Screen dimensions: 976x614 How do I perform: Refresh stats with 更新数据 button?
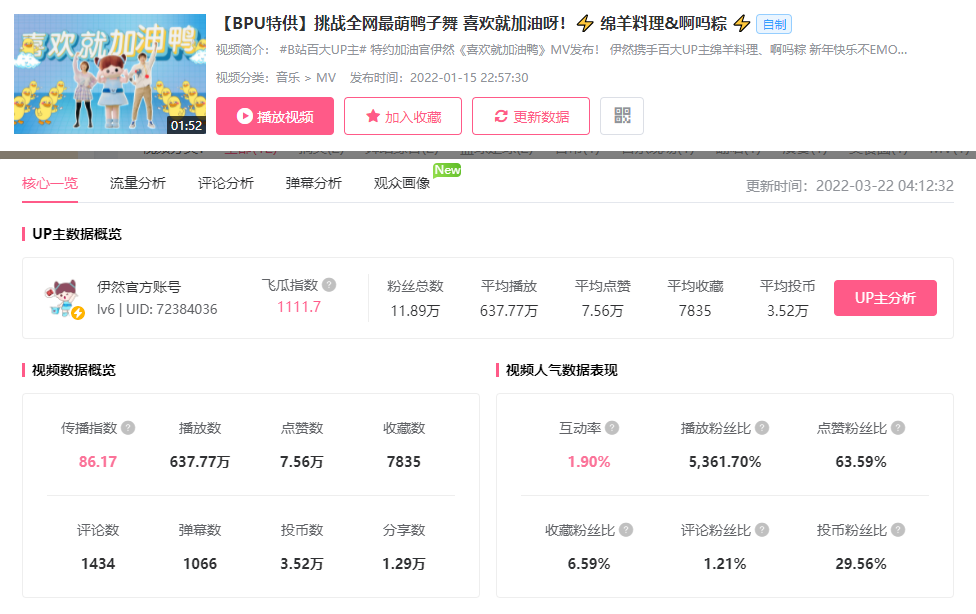tap(530, 115)
